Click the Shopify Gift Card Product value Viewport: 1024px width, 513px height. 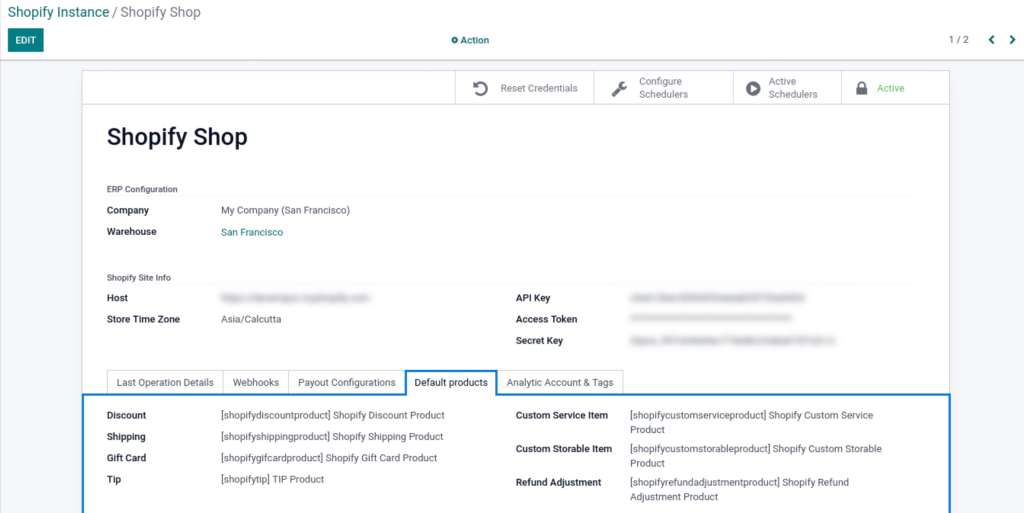tap(329, 458)
